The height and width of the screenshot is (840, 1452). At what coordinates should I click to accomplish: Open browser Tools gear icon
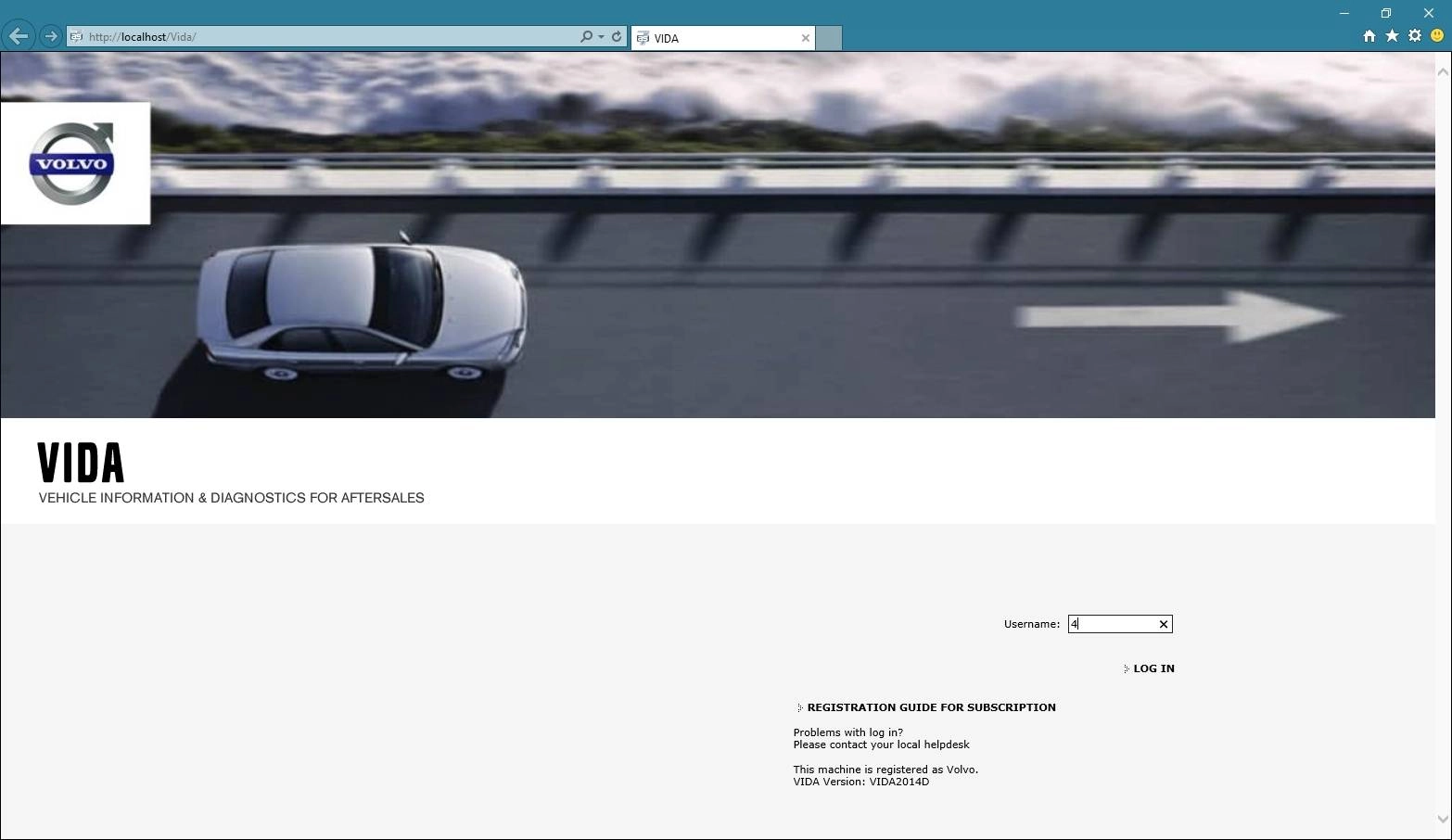pos(1415,36)
